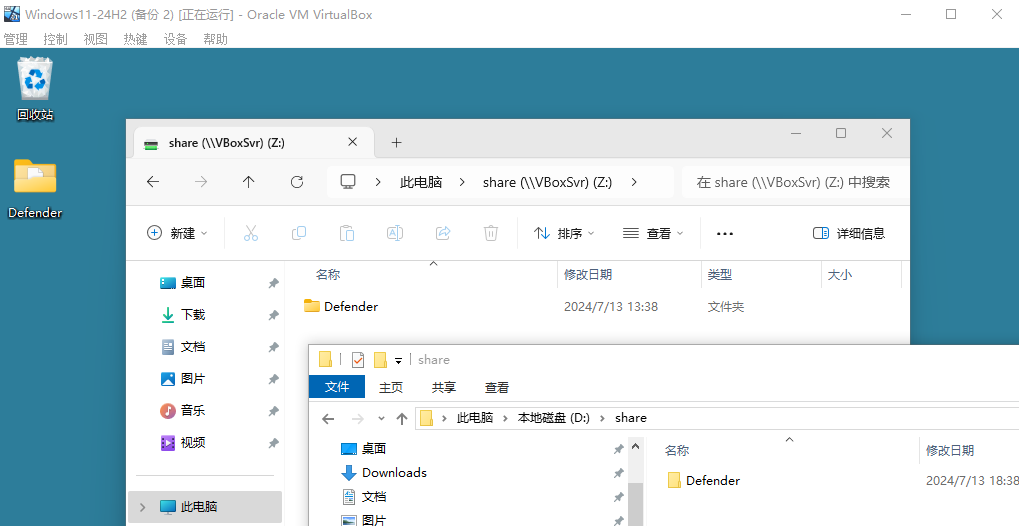Expand chevron after share (Z:) breadcrumb
The height and width of the screenshot is (526, 1019).
point(634,182)
